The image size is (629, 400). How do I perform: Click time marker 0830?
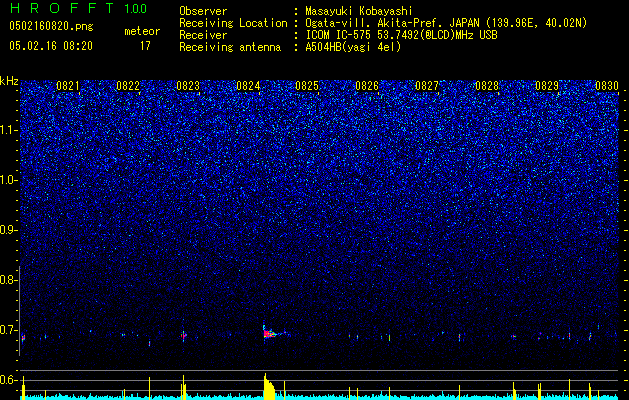coord(607,86)
